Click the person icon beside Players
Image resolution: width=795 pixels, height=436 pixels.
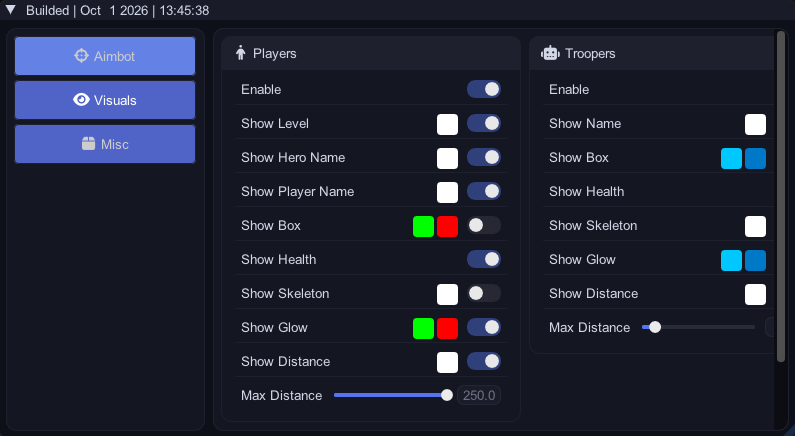(x=241, y=53)
